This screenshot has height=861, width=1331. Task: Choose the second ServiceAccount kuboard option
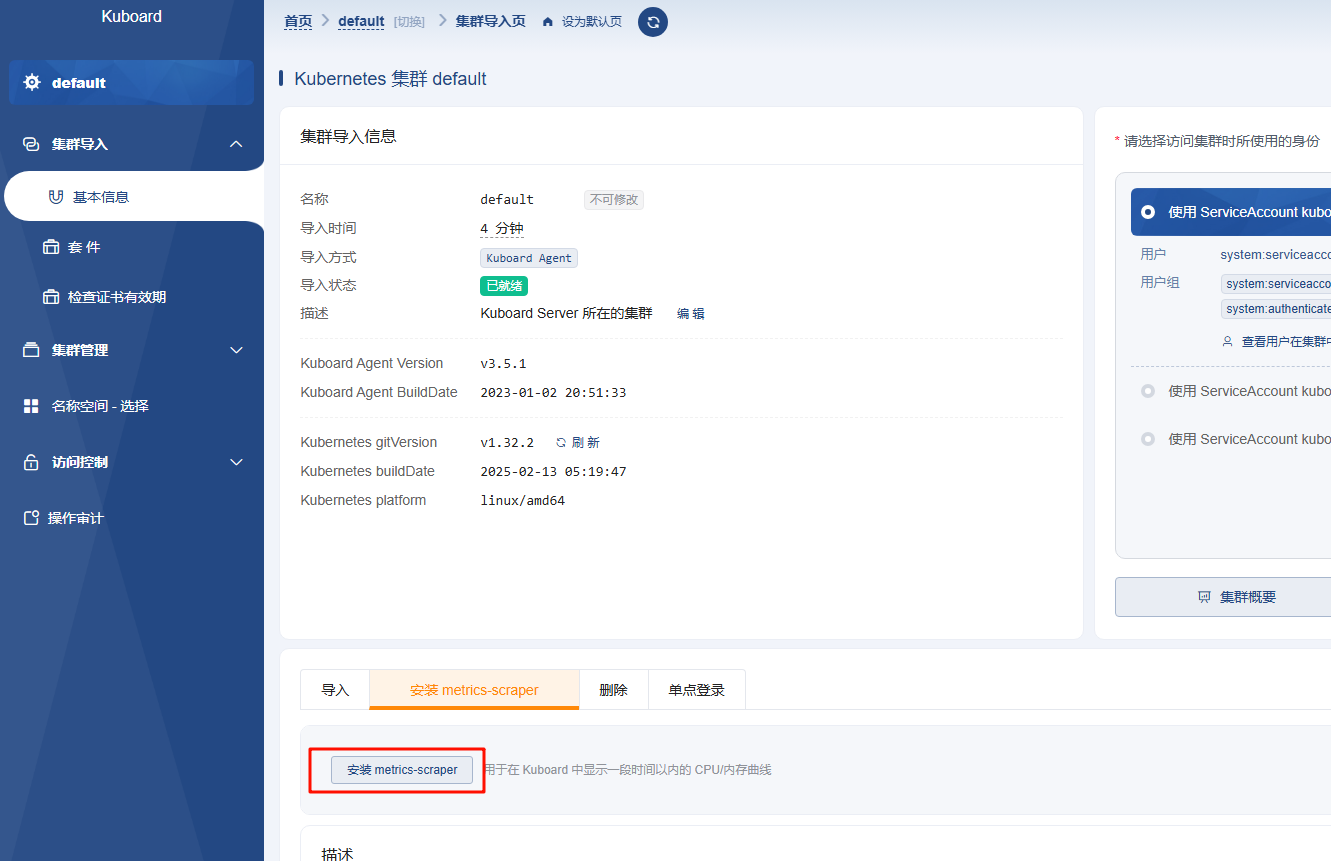pyautogui.click(x=1148, y=391)
